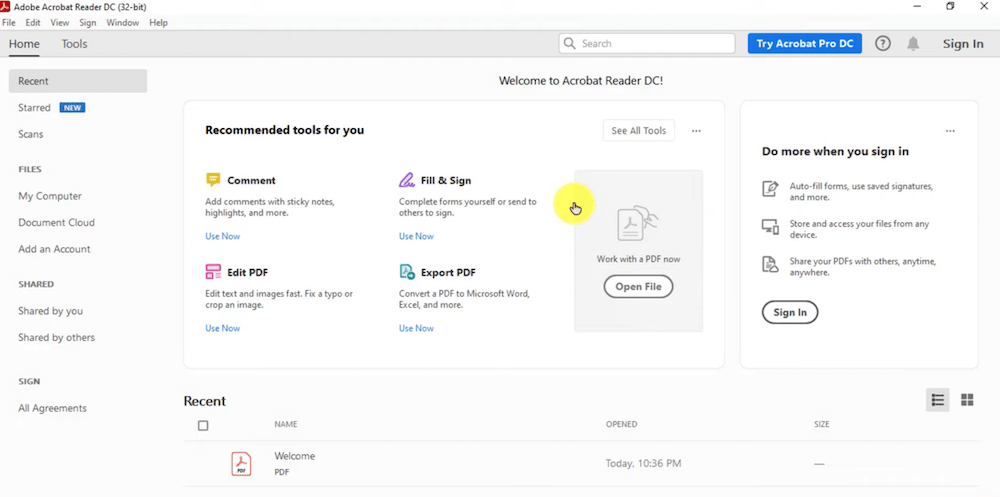Open the notifications bell
The image size is (1000, 497).
(x=913, y=43)
